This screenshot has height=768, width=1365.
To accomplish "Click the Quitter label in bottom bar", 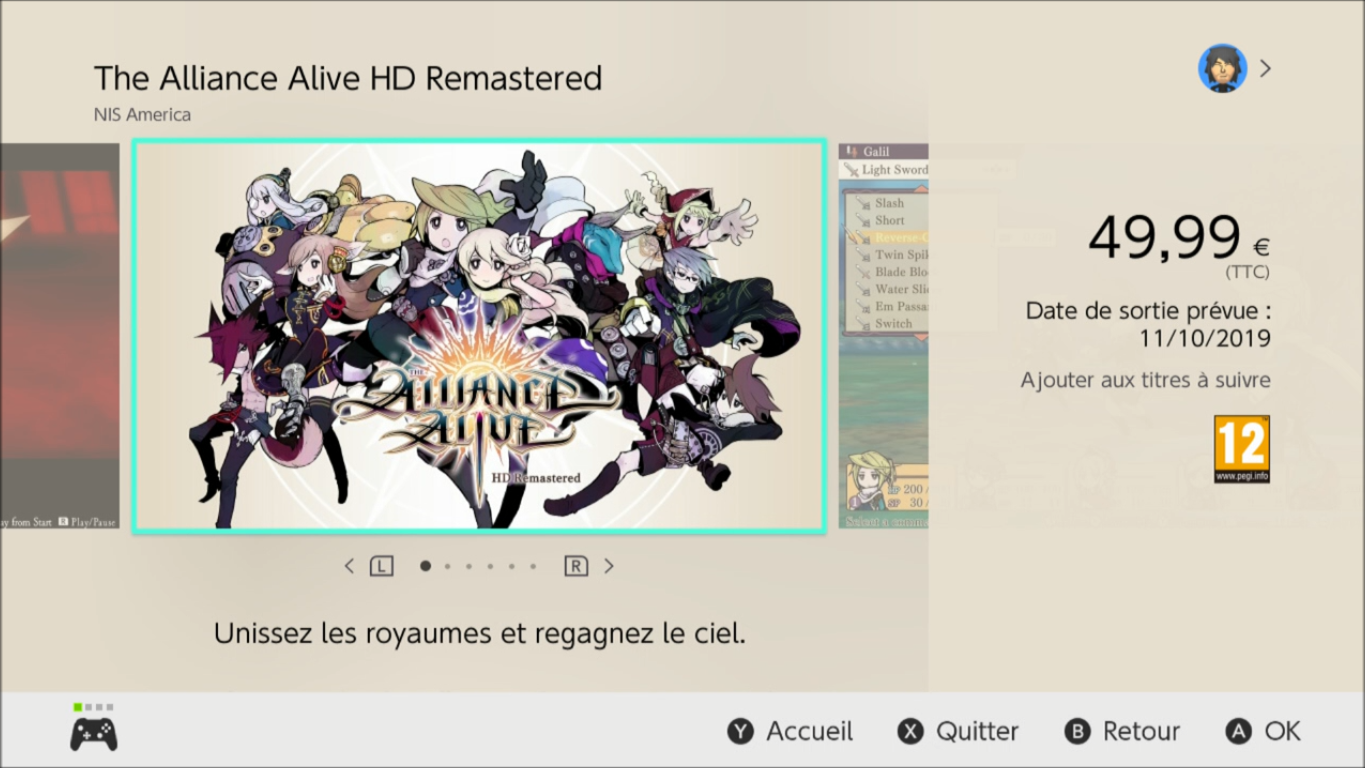I will 977,731.
